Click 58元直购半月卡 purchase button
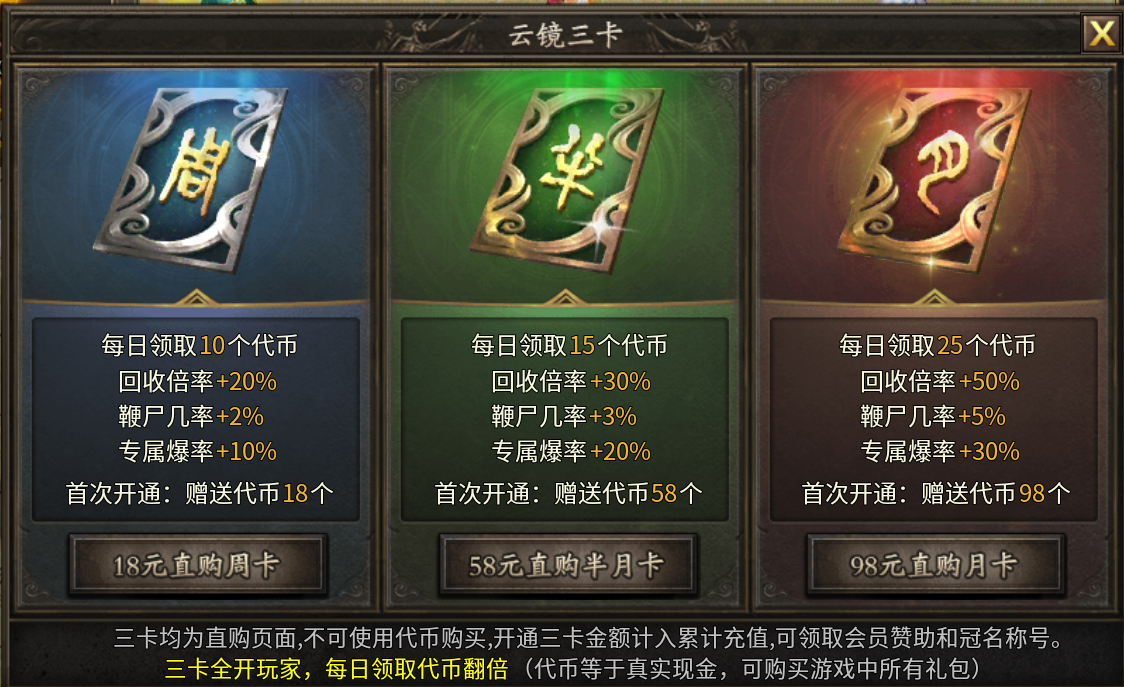 (x=566, y=565)
